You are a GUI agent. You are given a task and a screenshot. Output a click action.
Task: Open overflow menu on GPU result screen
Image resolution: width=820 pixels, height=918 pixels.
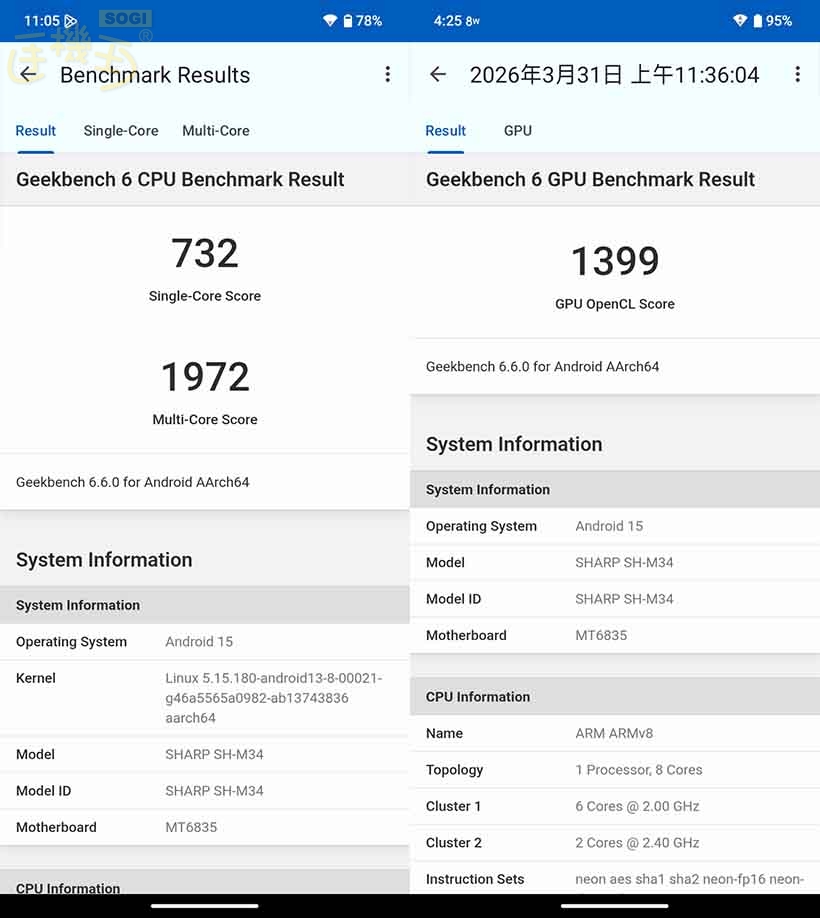[797, 74]
